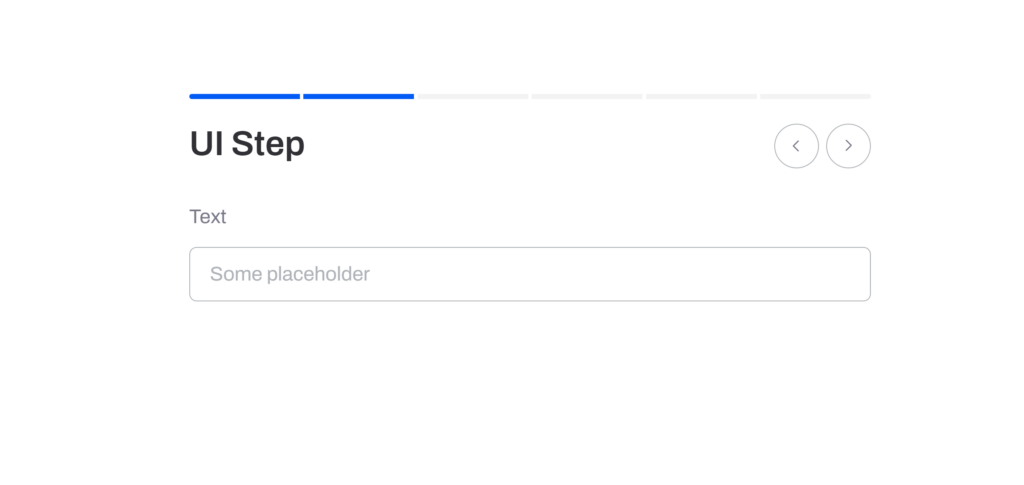Screen dimensions: 1024x485
Task: Jump to the sixth progress segment
Action: point(814,96)
